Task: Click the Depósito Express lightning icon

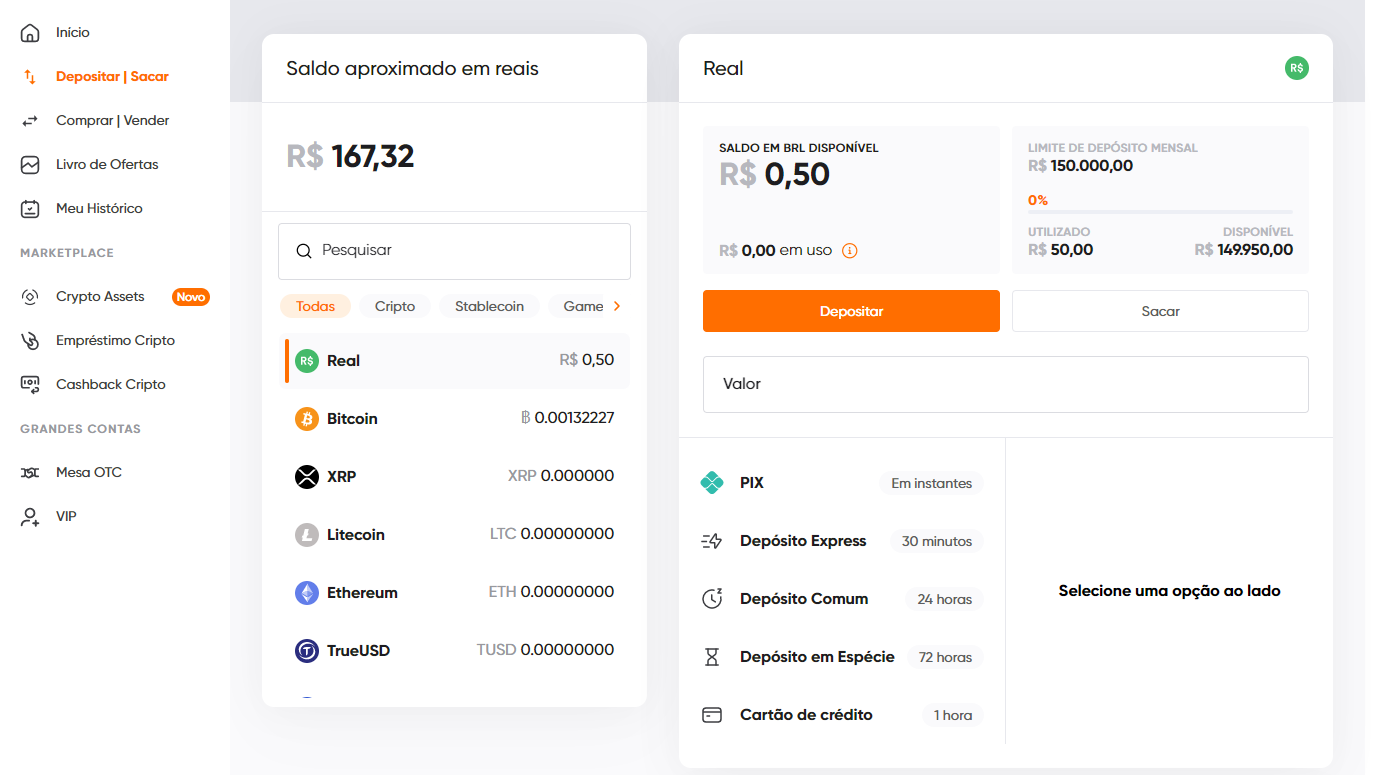Action: tap(712, 541)
